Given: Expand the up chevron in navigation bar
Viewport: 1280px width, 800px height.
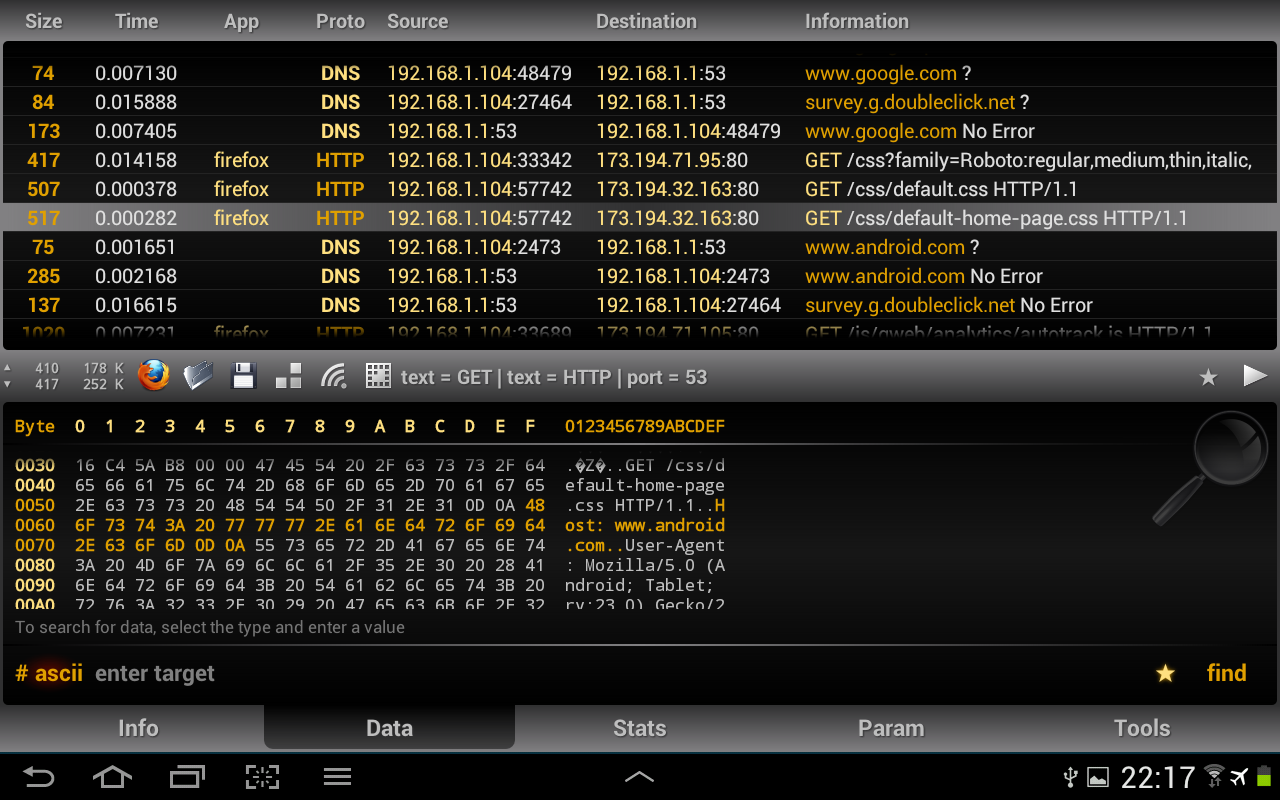Looking at the screenshot, I should click(639, 777).
